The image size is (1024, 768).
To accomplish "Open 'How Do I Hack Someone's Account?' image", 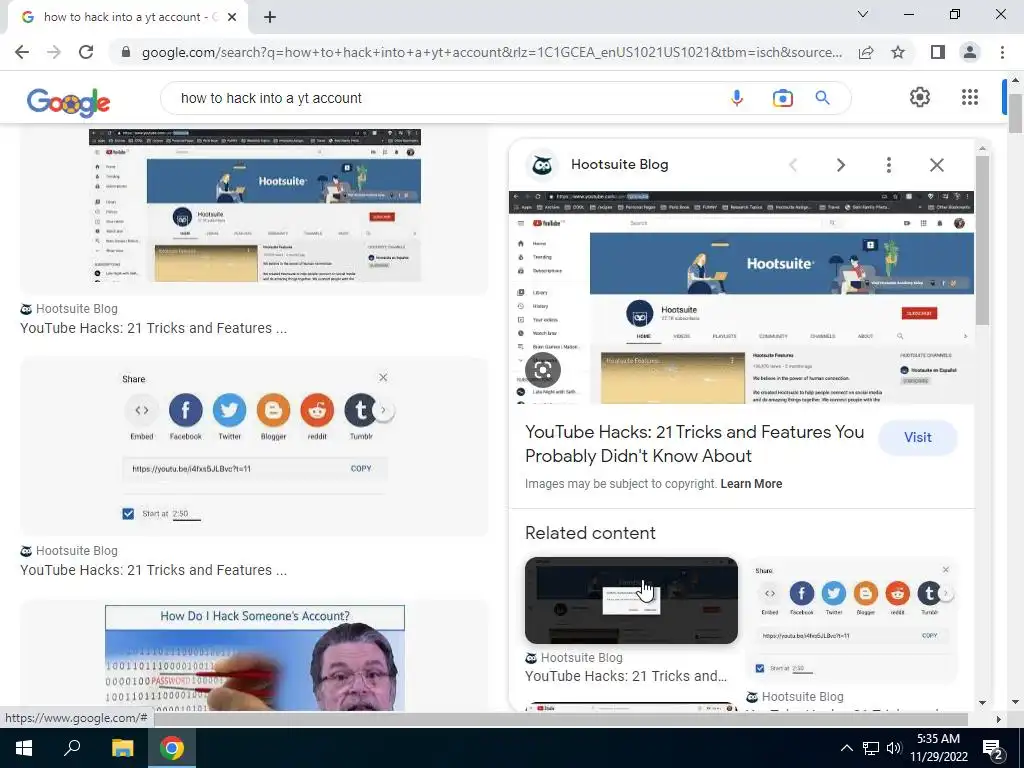I will (255, 658).
